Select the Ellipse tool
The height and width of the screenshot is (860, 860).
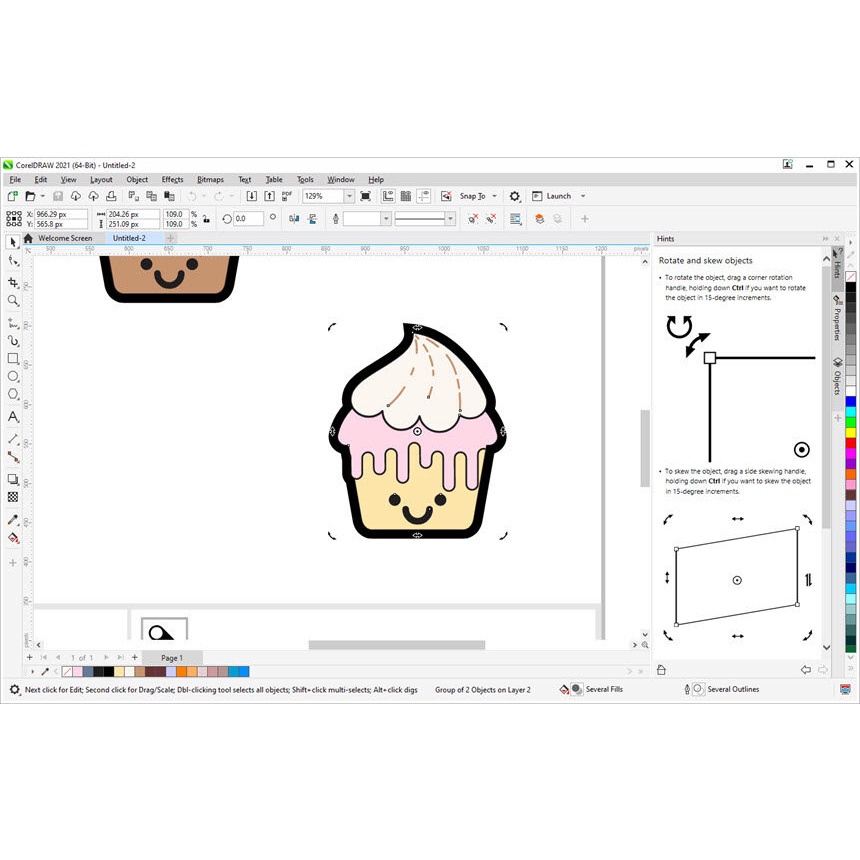pos(13,376)
